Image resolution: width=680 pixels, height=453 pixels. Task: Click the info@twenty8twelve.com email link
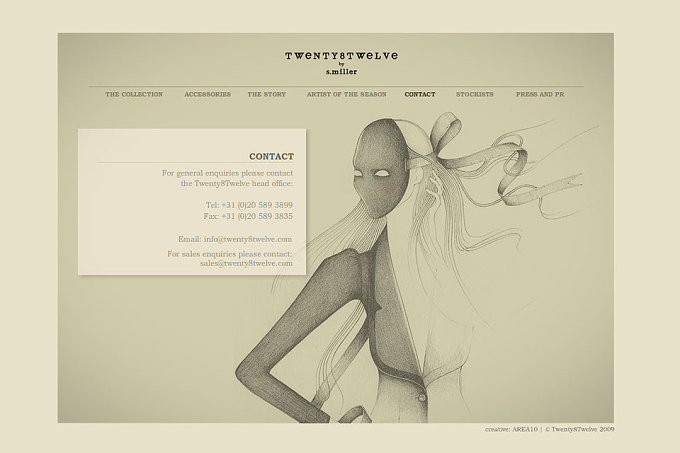pyautogui.click(x=248, y=239)
